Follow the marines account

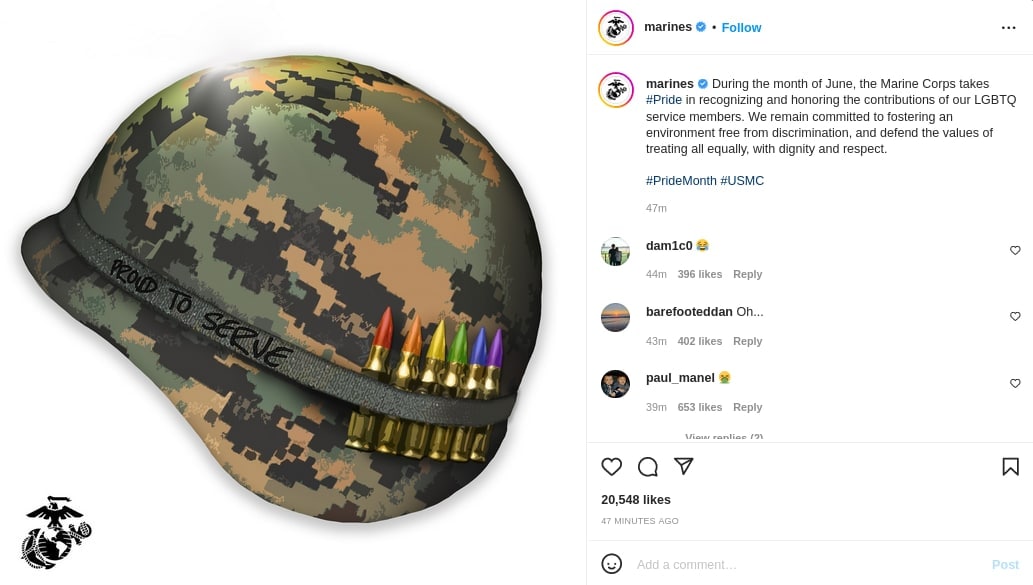[741, 28]
